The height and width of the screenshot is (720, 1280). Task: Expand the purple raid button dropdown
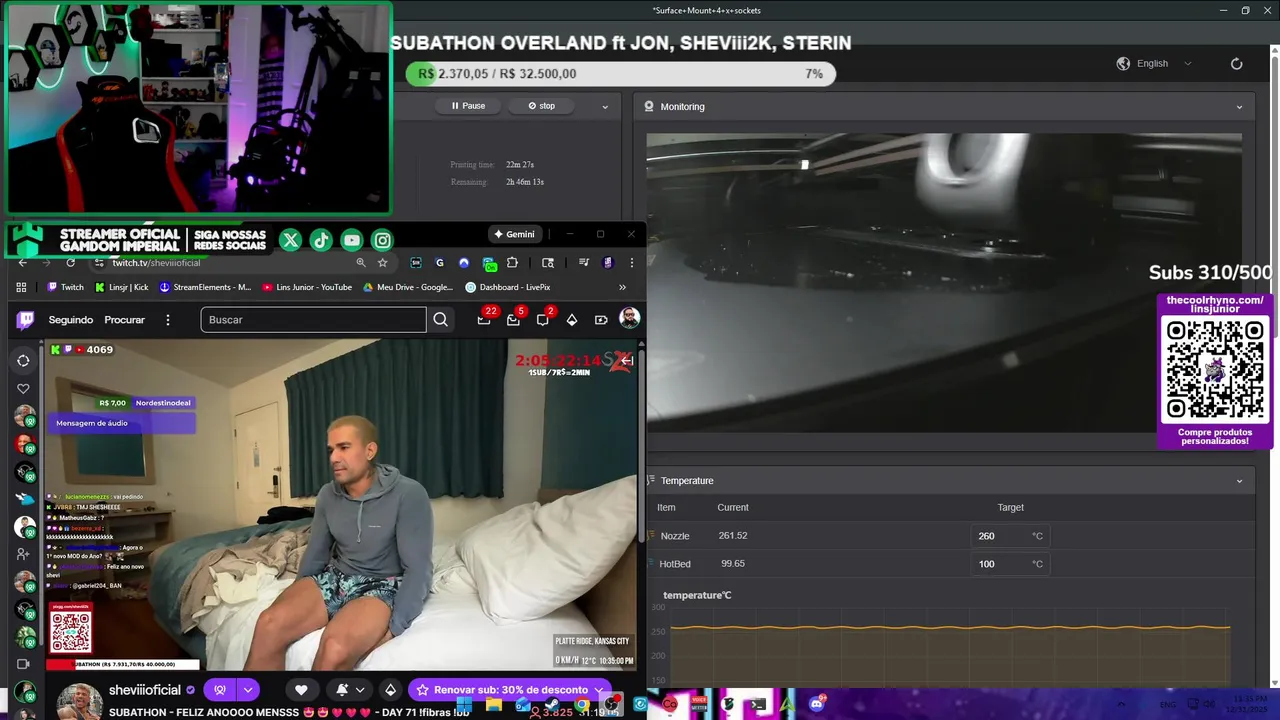[x=248, y=690]
